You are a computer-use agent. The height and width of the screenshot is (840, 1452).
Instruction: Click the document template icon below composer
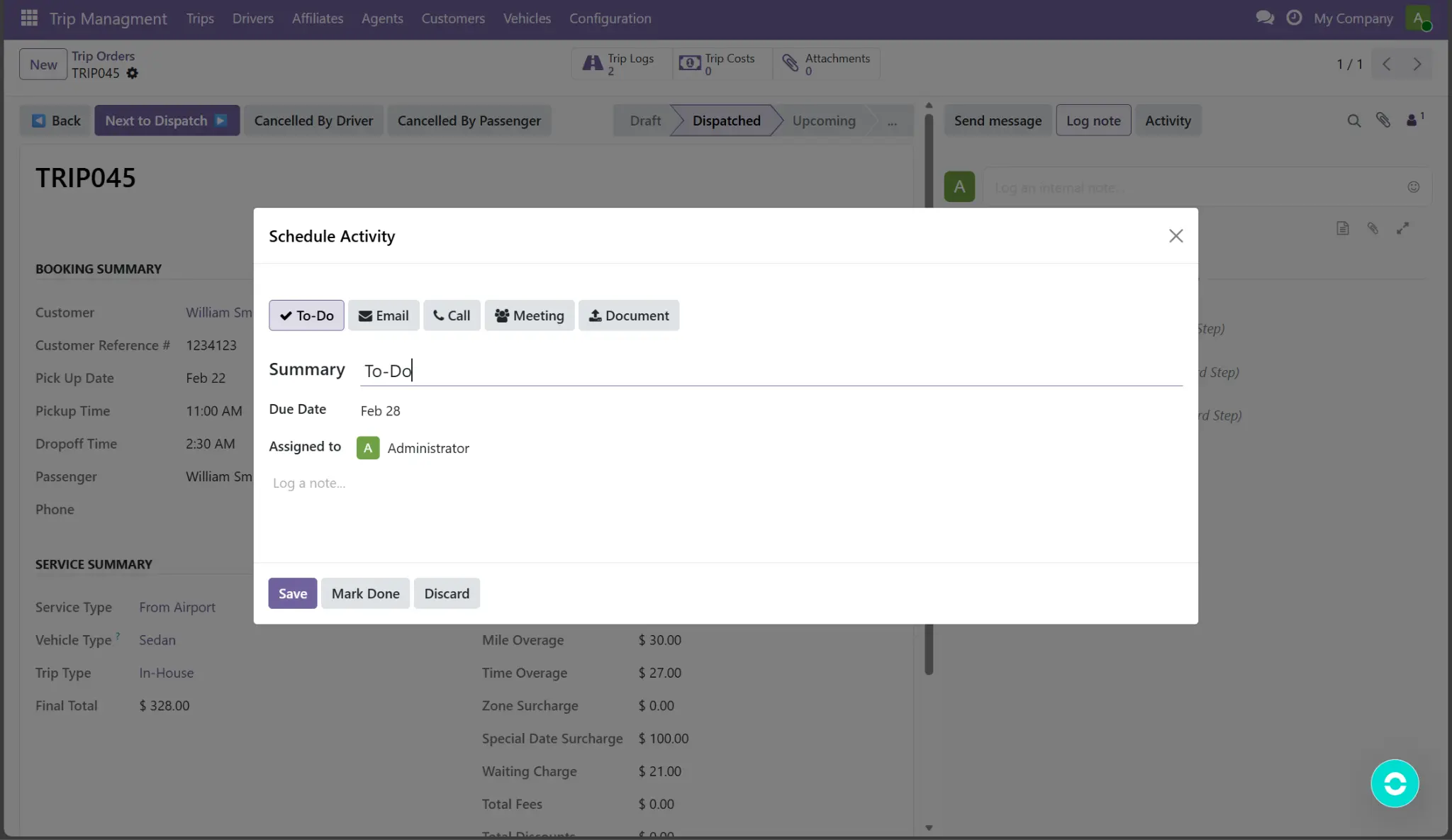[1342, 228]
